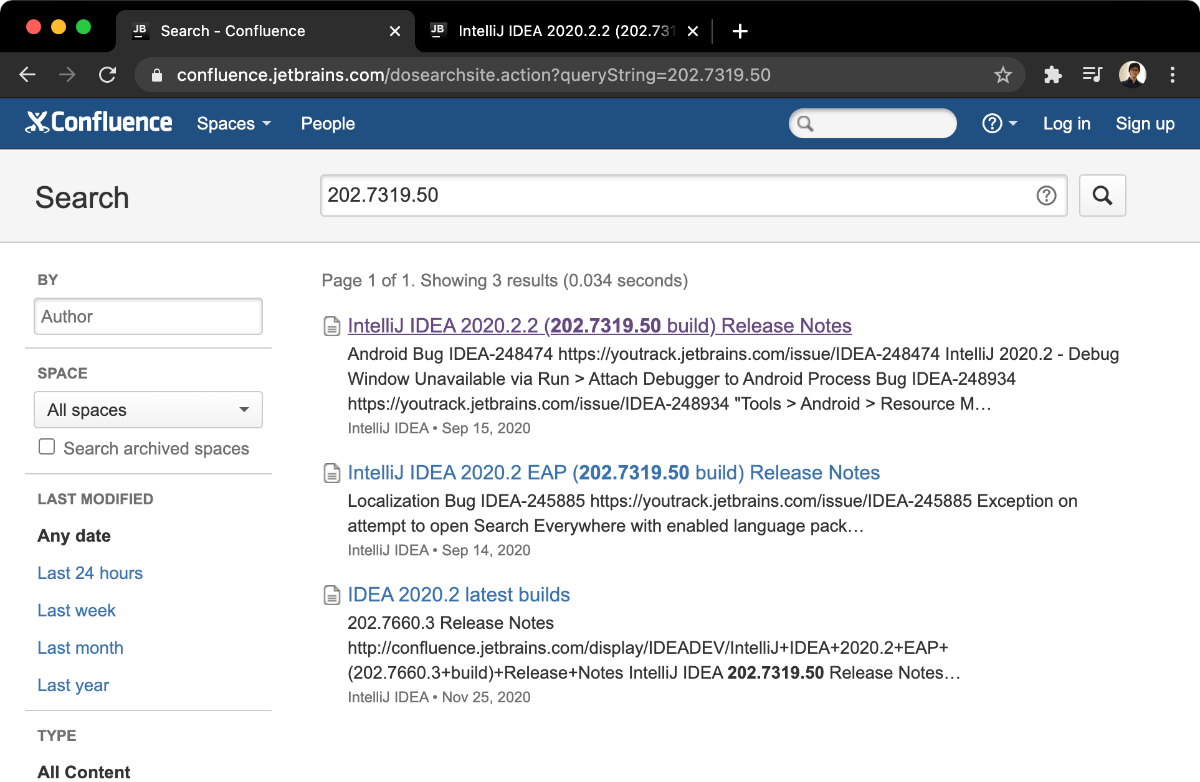This screenshot has width=1200, height=782.
Task: Click quick search magnifier in header field
Action: tap(805, 124)
